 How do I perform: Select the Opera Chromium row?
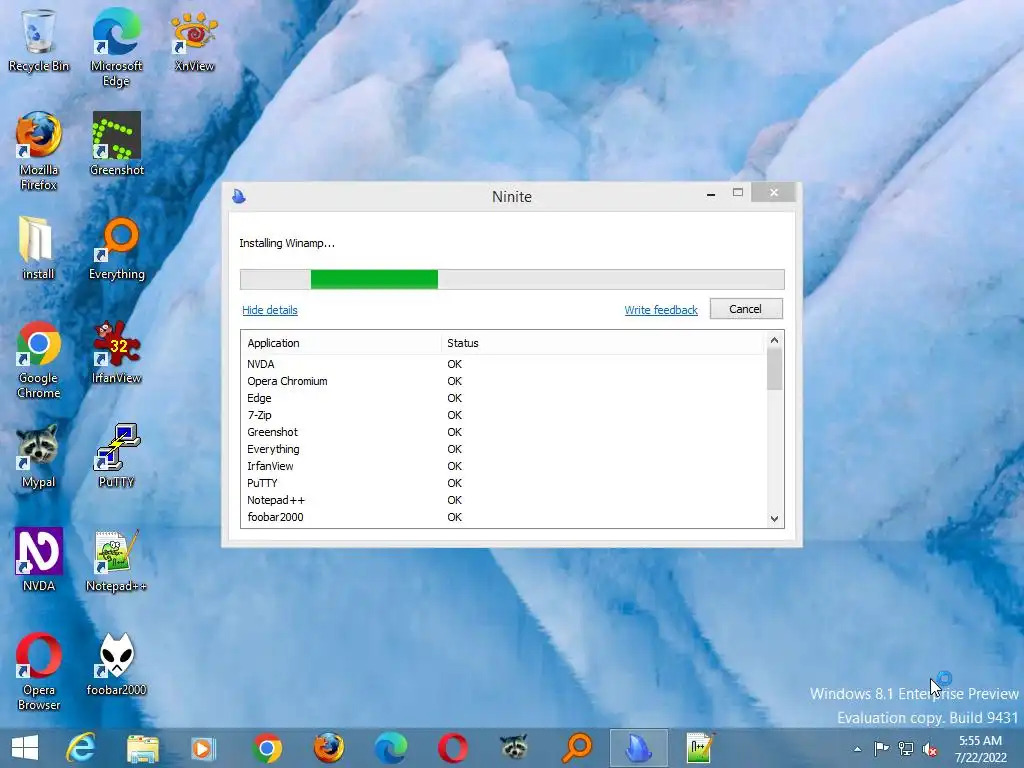point(504,381)
